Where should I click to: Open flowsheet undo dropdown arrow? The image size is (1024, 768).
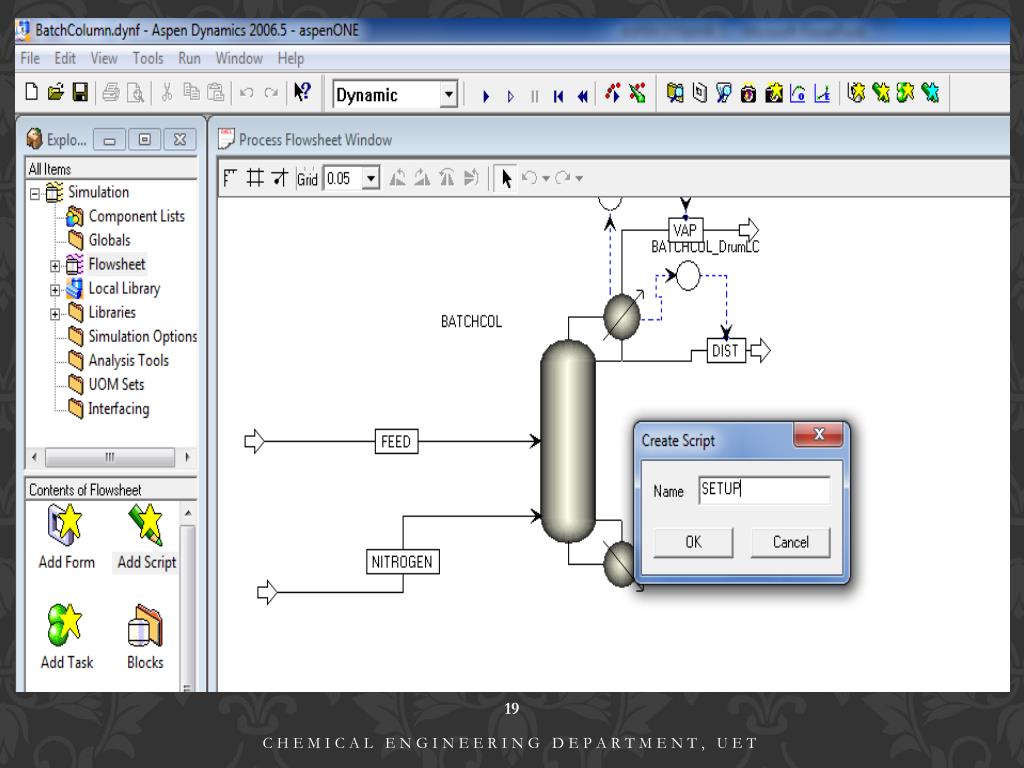545,178
